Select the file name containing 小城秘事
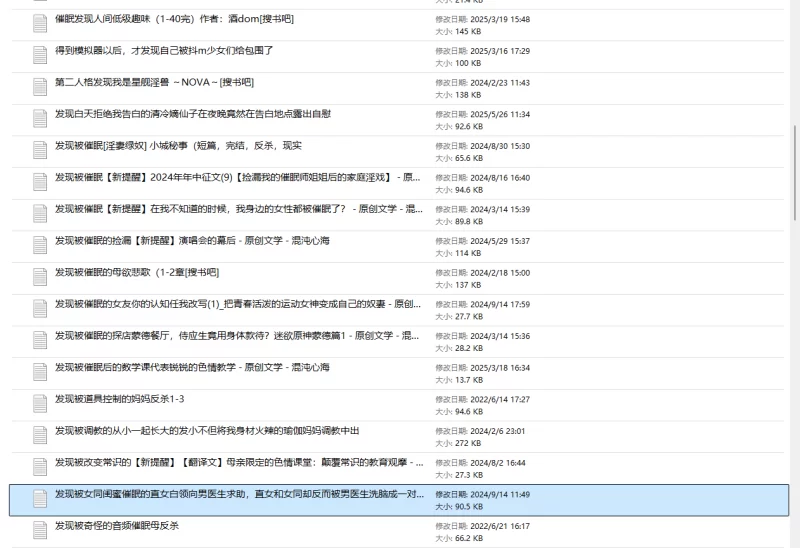 pyautogui.click(x=179, y=145)
